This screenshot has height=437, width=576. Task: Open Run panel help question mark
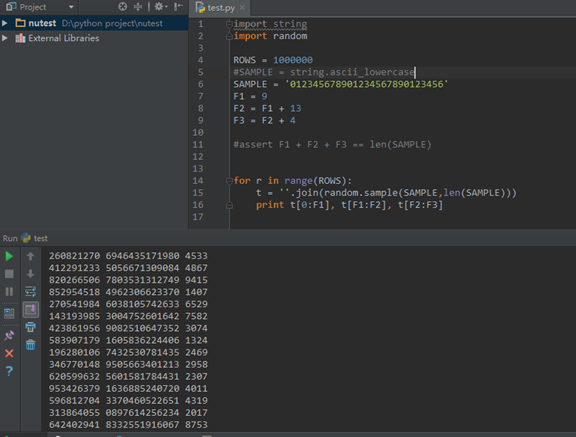pyautogui.click(x=9, y=371)
